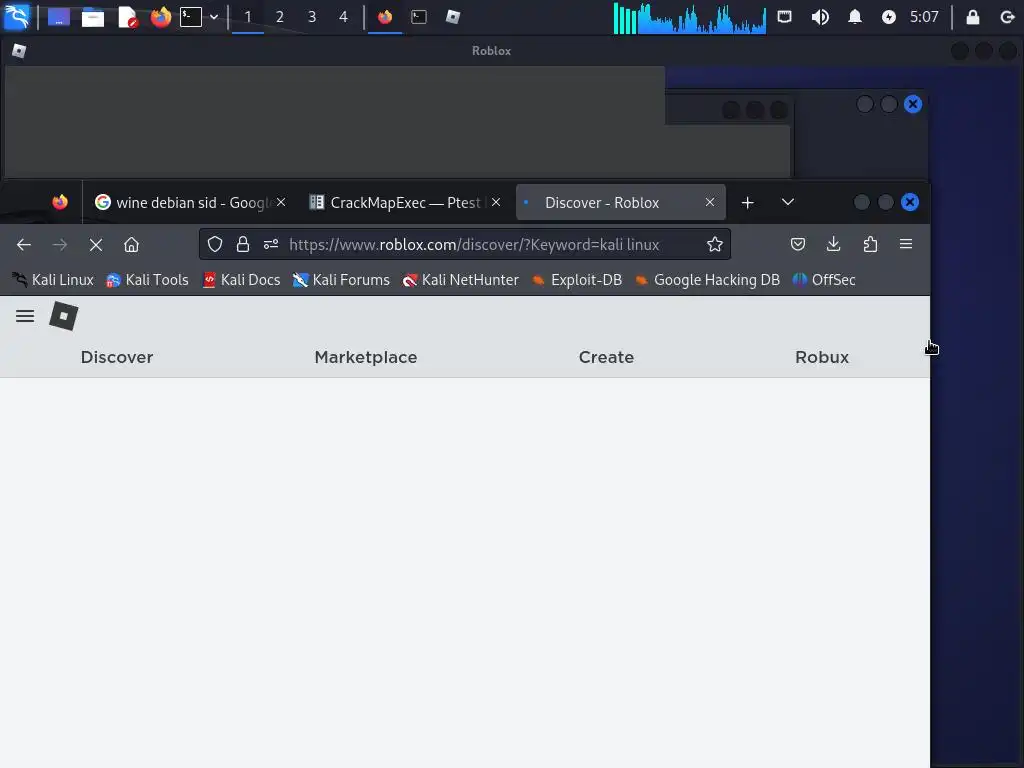Image resolution: width=1024 pixels, height=768 pixels.
Task: Click the log out panel icon
Action: [1007, 17]
